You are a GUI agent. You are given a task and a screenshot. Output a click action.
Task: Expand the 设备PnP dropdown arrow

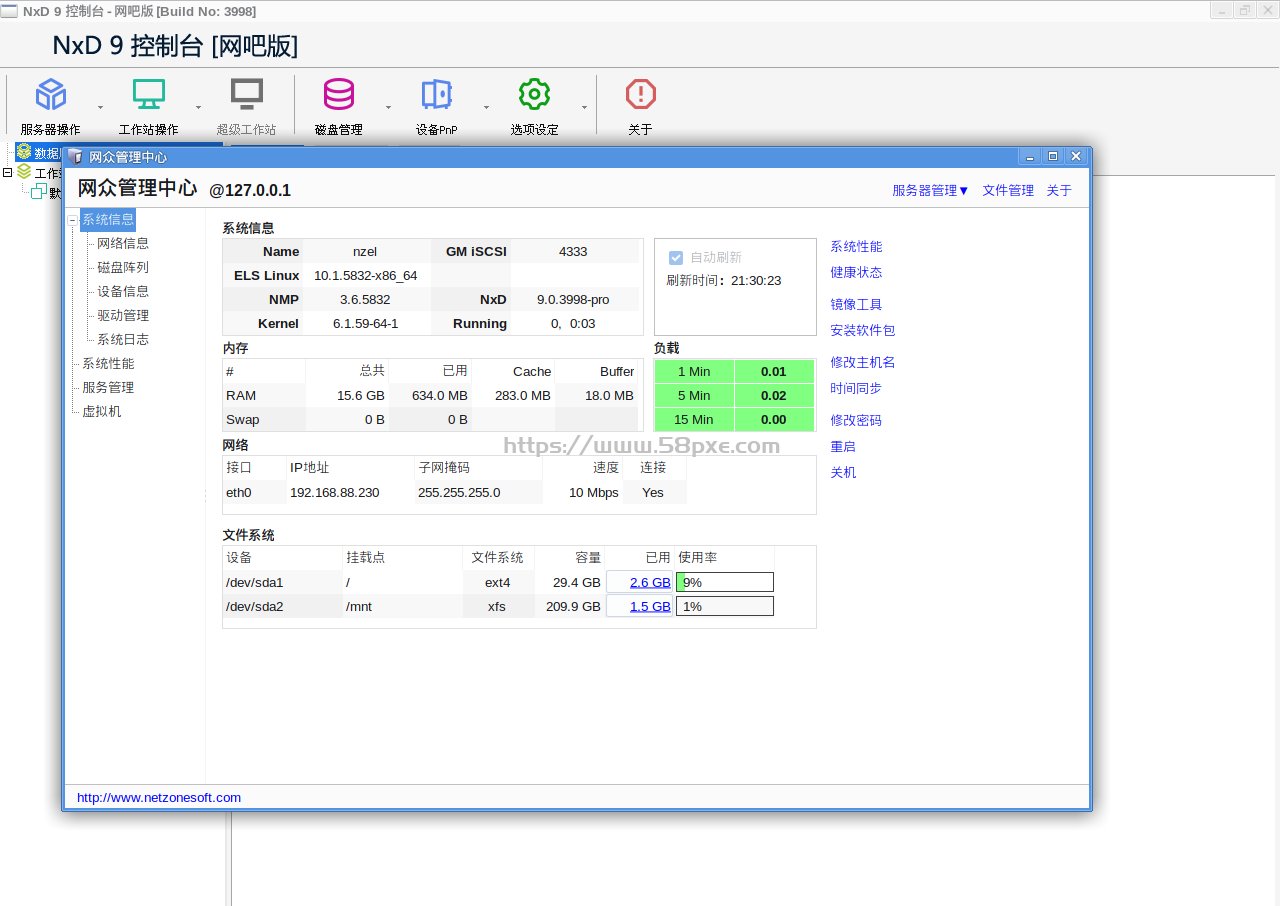click(x=486, y=107)
